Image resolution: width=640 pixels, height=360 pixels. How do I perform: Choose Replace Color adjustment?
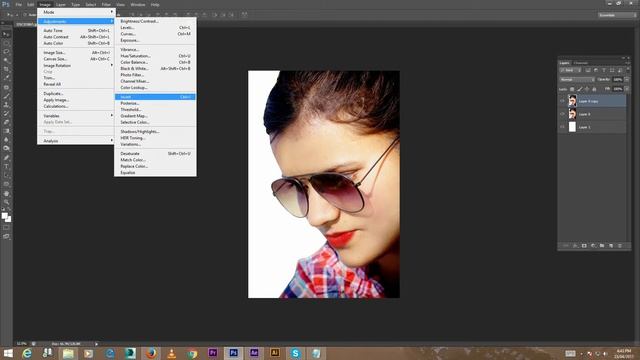pos(155,167)
